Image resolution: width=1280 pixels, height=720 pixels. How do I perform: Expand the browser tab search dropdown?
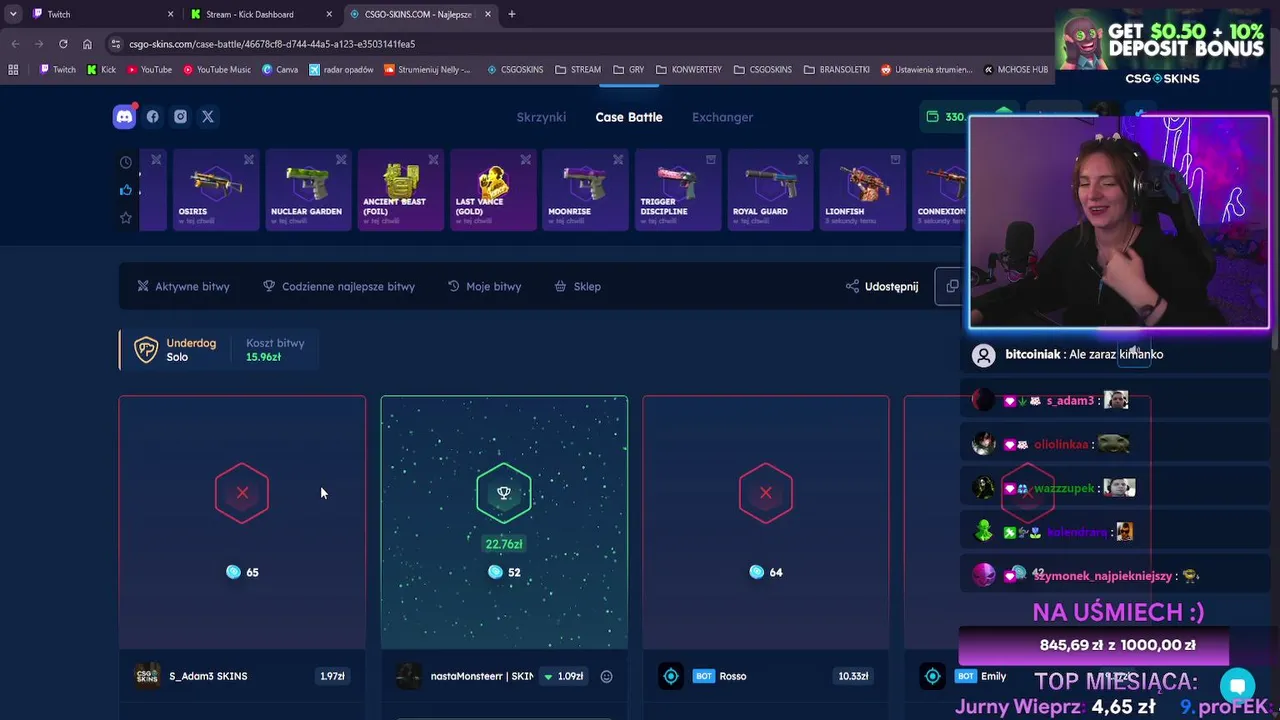click(13, 14)
